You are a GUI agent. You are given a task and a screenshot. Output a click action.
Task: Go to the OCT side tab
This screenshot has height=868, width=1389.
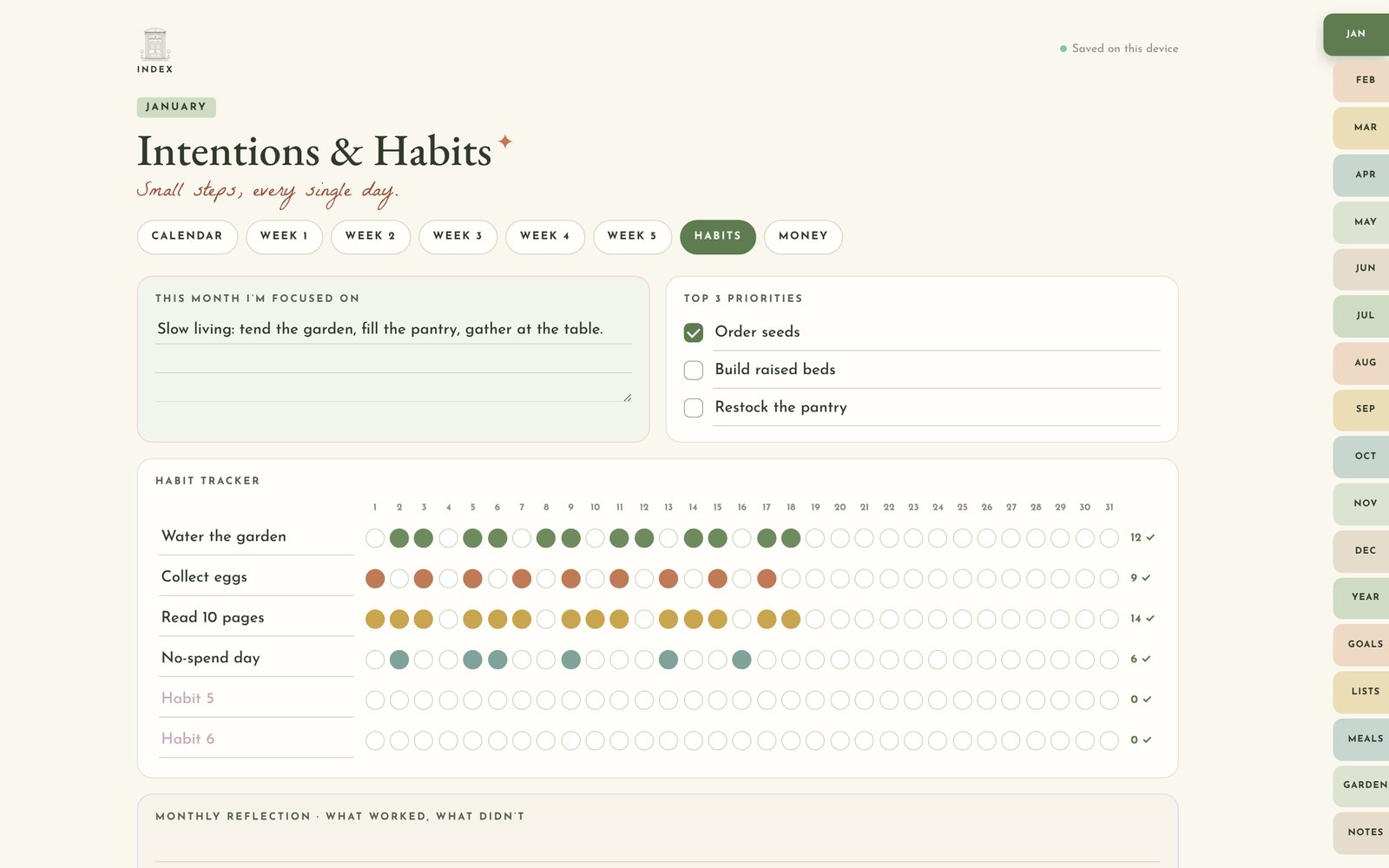[1363, 457]
